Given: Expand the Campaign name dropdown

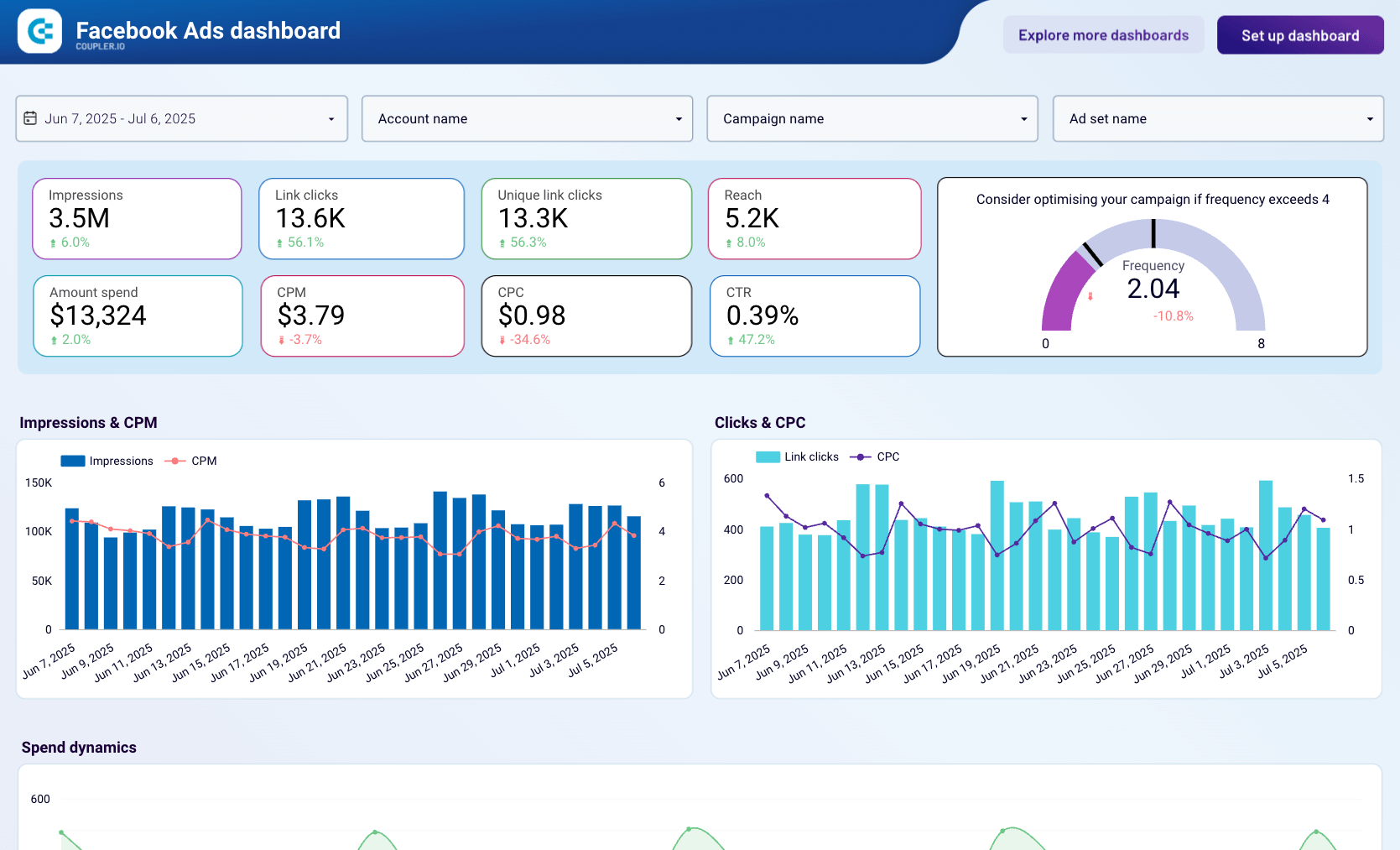Looking at the screenshot, I should pyautogui.click(x=872, y=118).
